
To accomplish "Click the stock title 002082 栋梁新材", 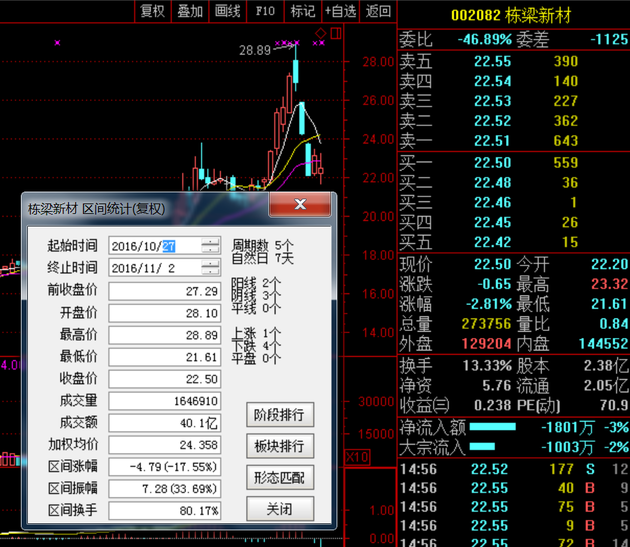I will coord(511,15).
